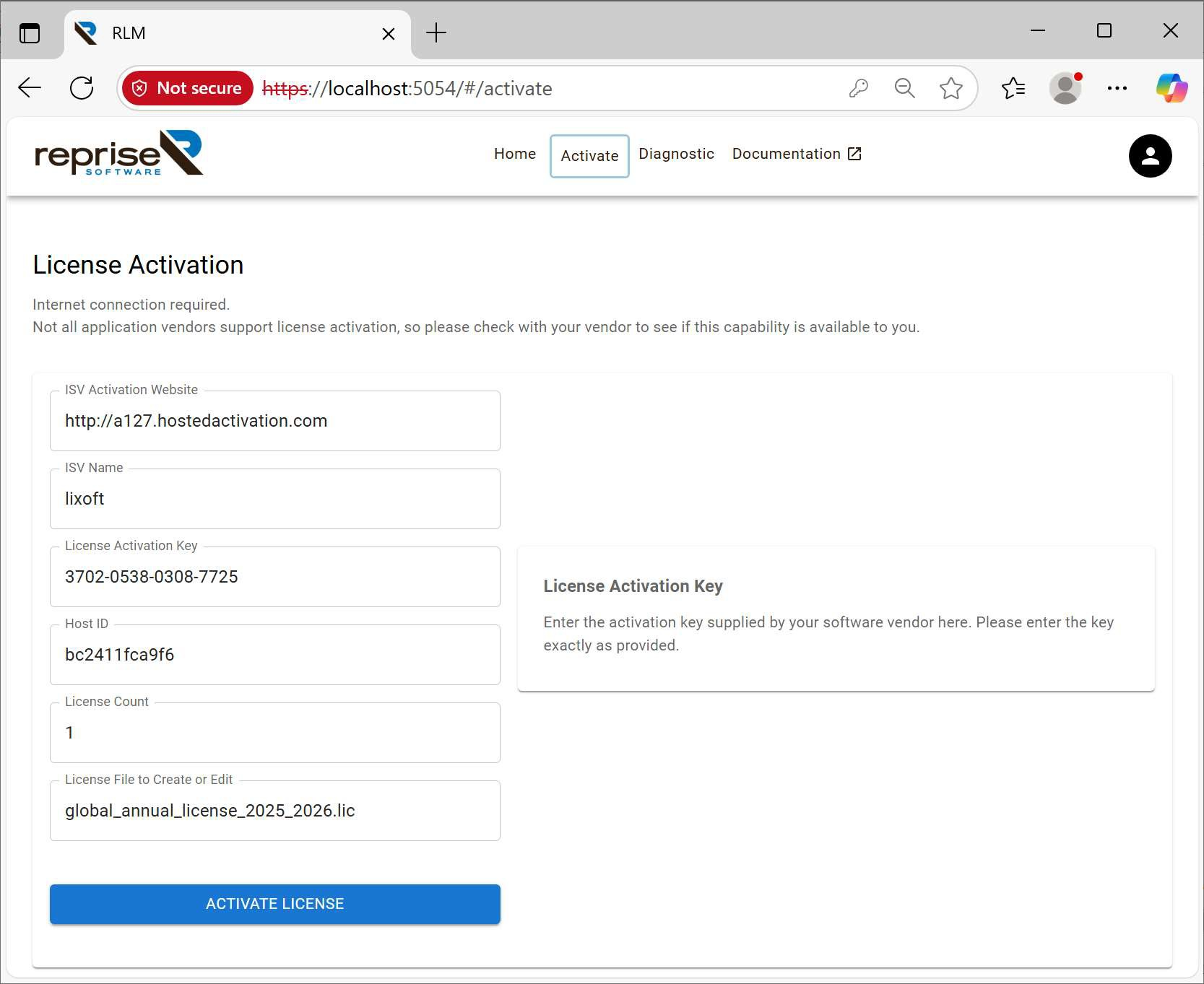Open the favorites list icon
This screenshot has height=984, width=1204.
pyautogui.click(x=1013, y=88)
